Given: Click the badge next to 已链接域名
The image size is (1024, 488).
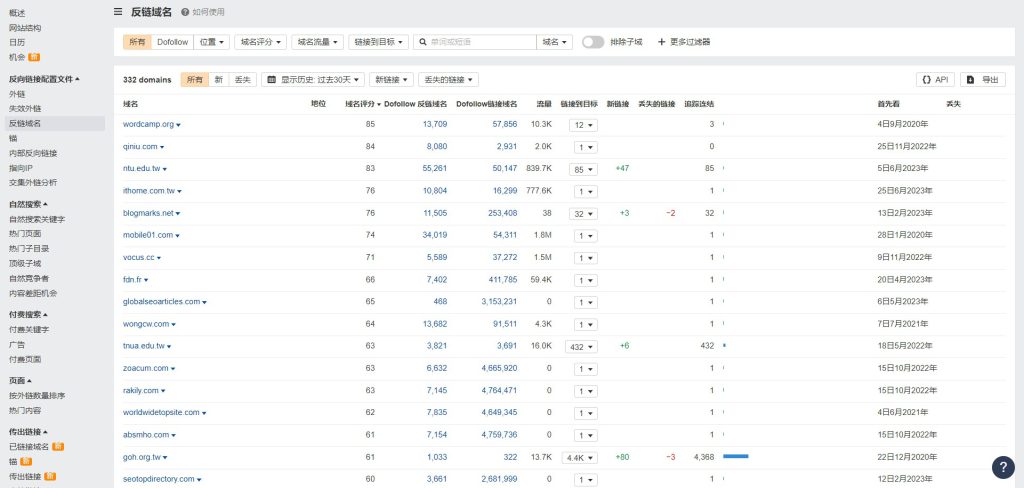Looking at the screenshot, I should click(58, 447).
